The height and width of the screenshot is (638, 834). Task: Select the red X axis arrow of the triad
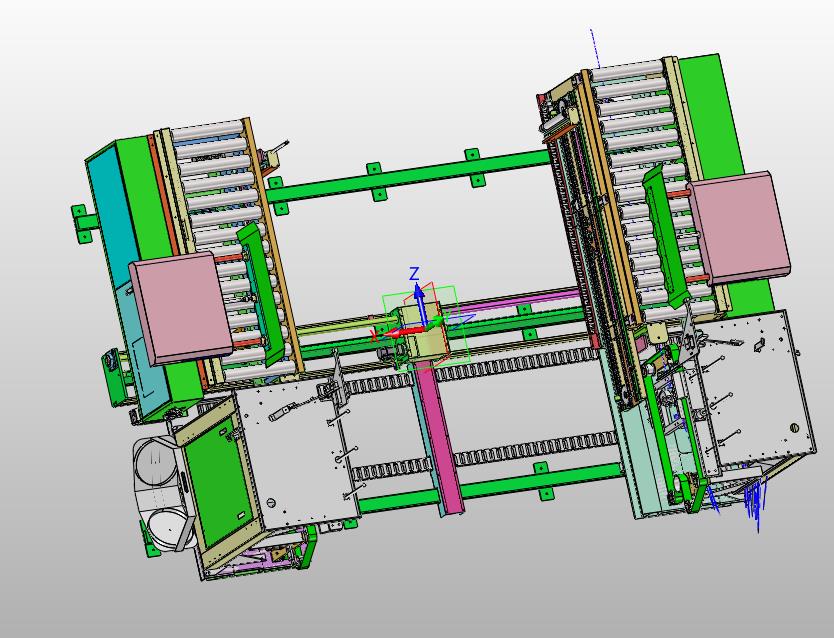[x=403, y=333]
